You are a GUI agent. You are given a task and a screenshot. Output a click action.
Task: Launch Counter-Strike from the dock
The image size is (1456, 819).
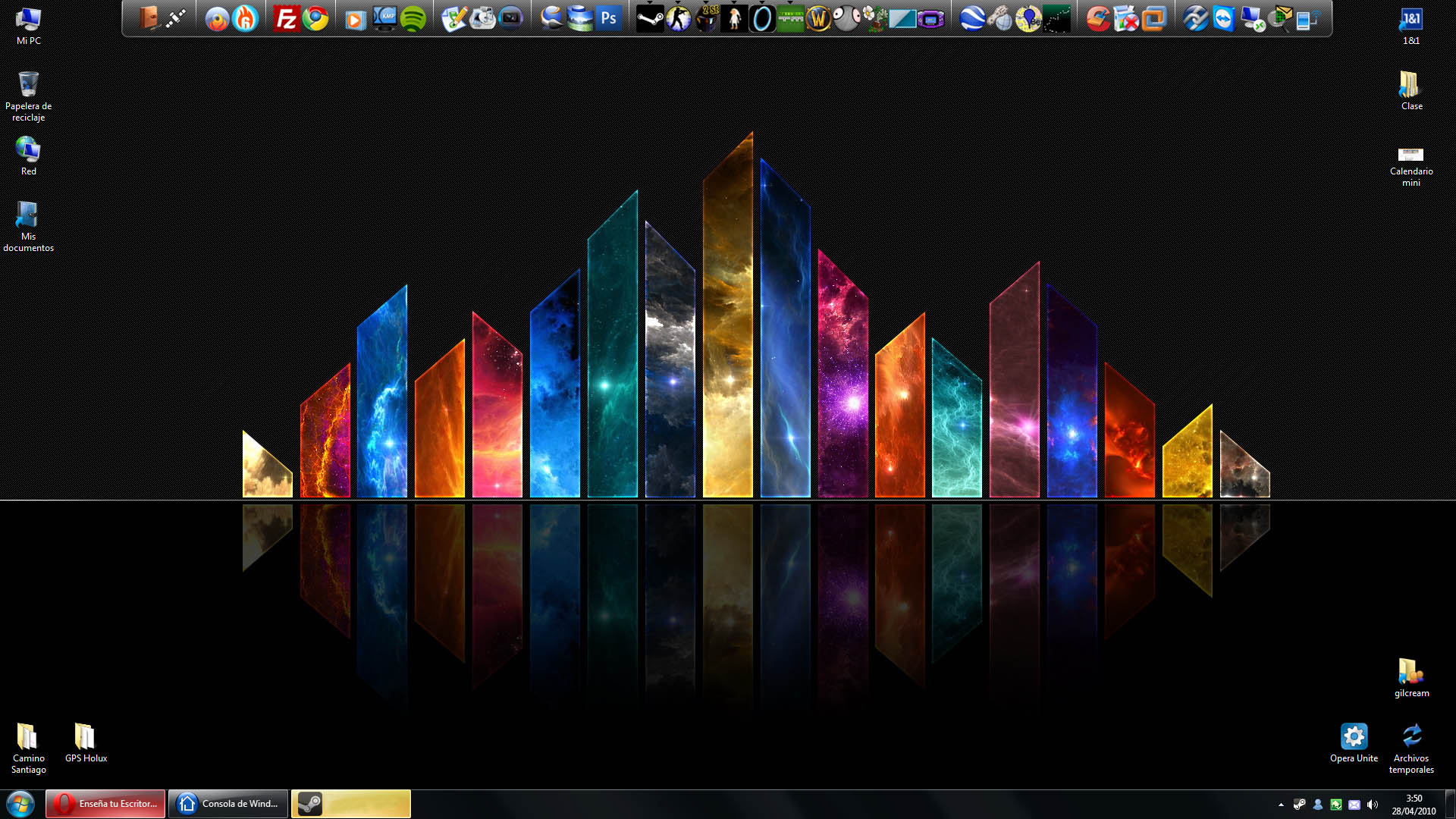click(x=678, y=18)
